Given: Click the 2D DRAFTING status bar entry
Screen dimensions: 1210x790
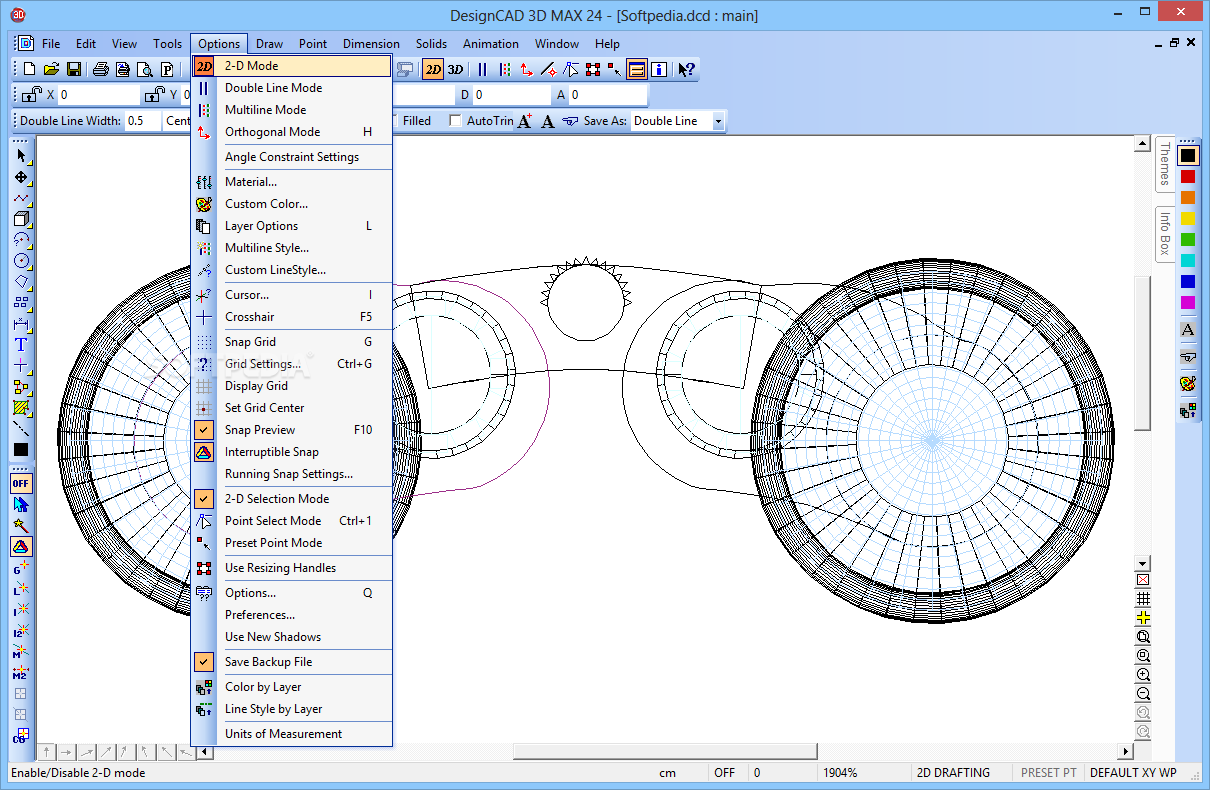Looking at the screenshot, I should tap(953, 773).
